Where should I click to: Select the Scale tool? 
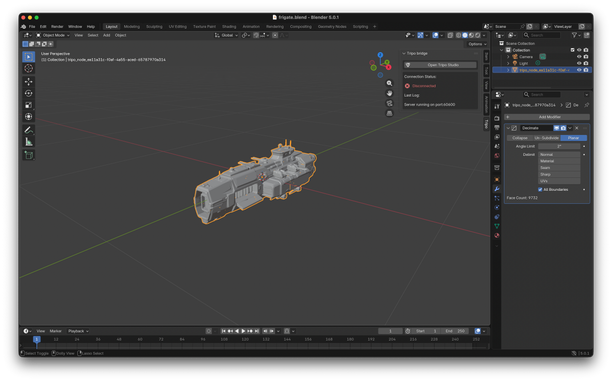[x=28, y=105]
